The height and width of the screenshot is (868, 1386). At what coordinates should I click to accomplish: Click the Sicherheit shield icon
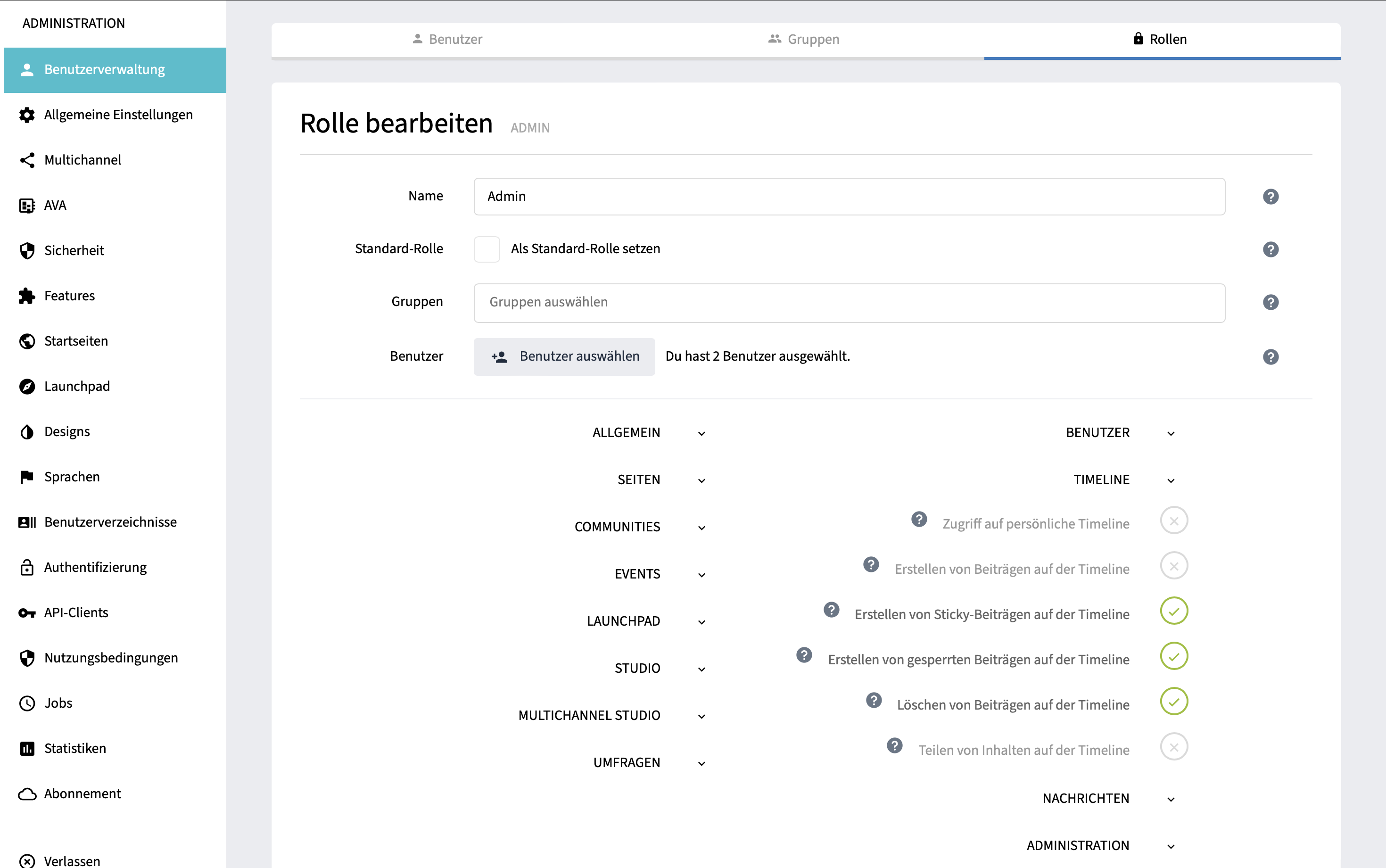coord(27,251)
